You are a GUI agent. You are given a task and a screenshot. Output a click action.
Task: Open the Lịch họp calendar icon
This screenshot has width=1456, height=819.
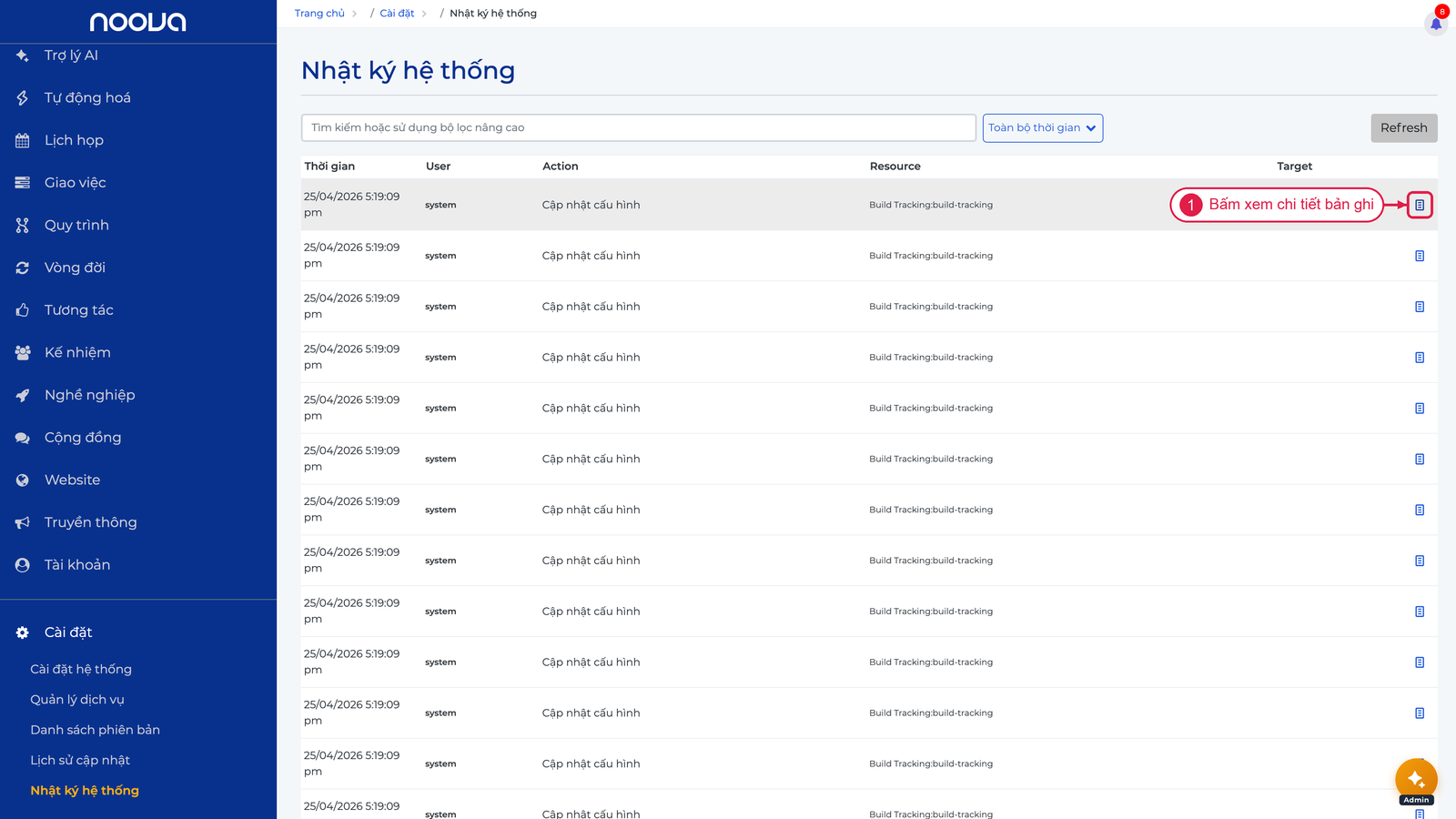coord(23,140)
